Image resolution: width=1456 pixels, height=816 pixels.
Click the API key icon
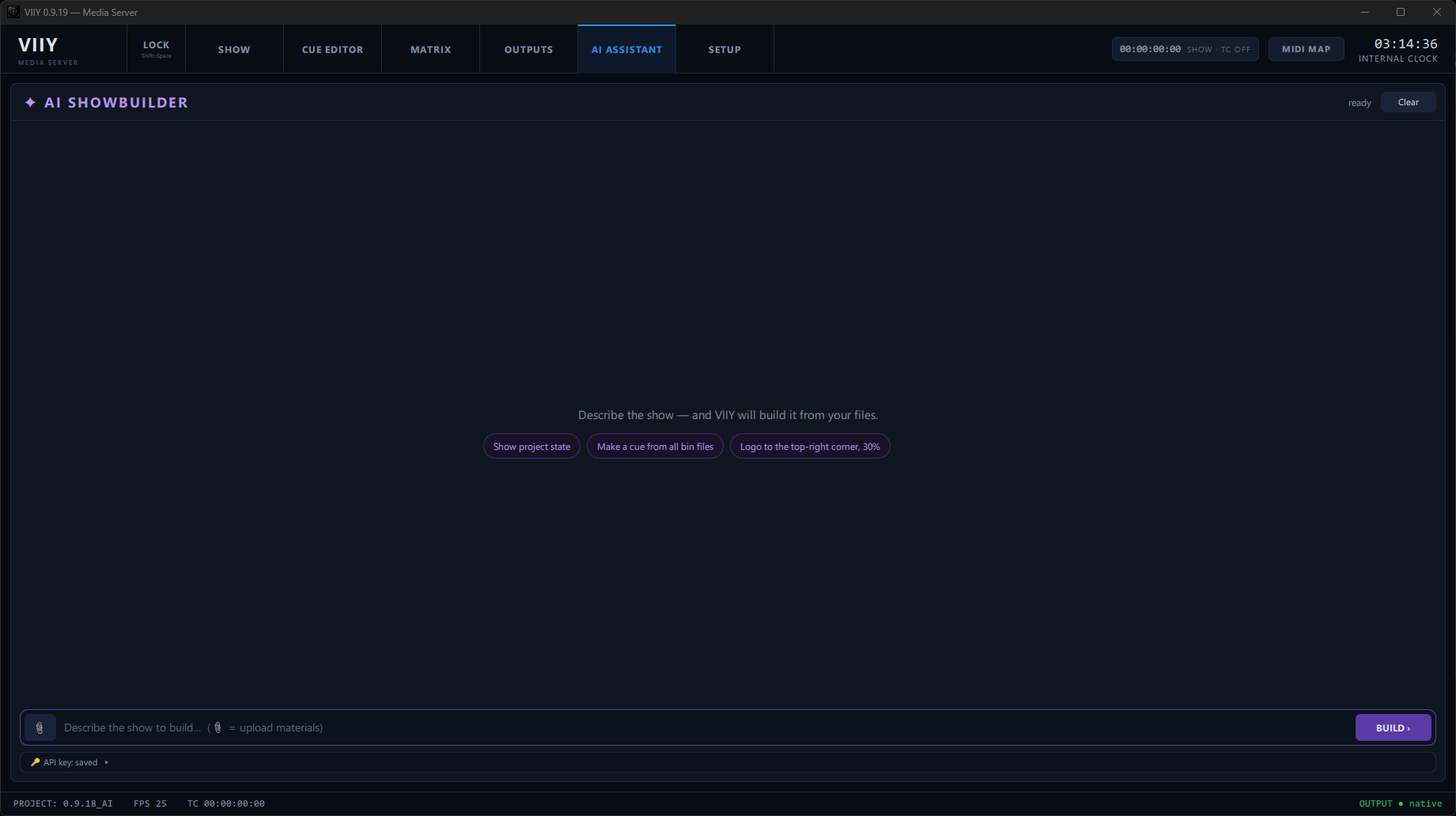click(35, 762)
